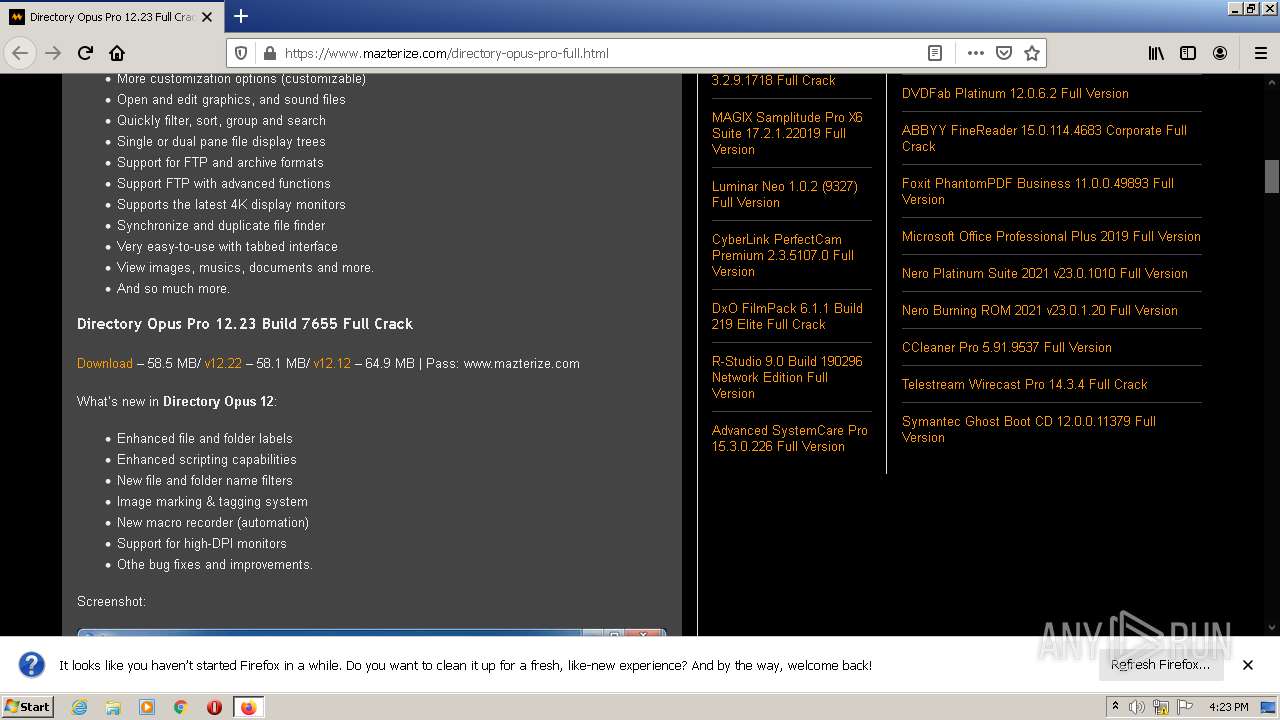Toggle reader view icon
Image resolution: width=1280 pixels, height=720 pixels.
(x=935, y=53)
